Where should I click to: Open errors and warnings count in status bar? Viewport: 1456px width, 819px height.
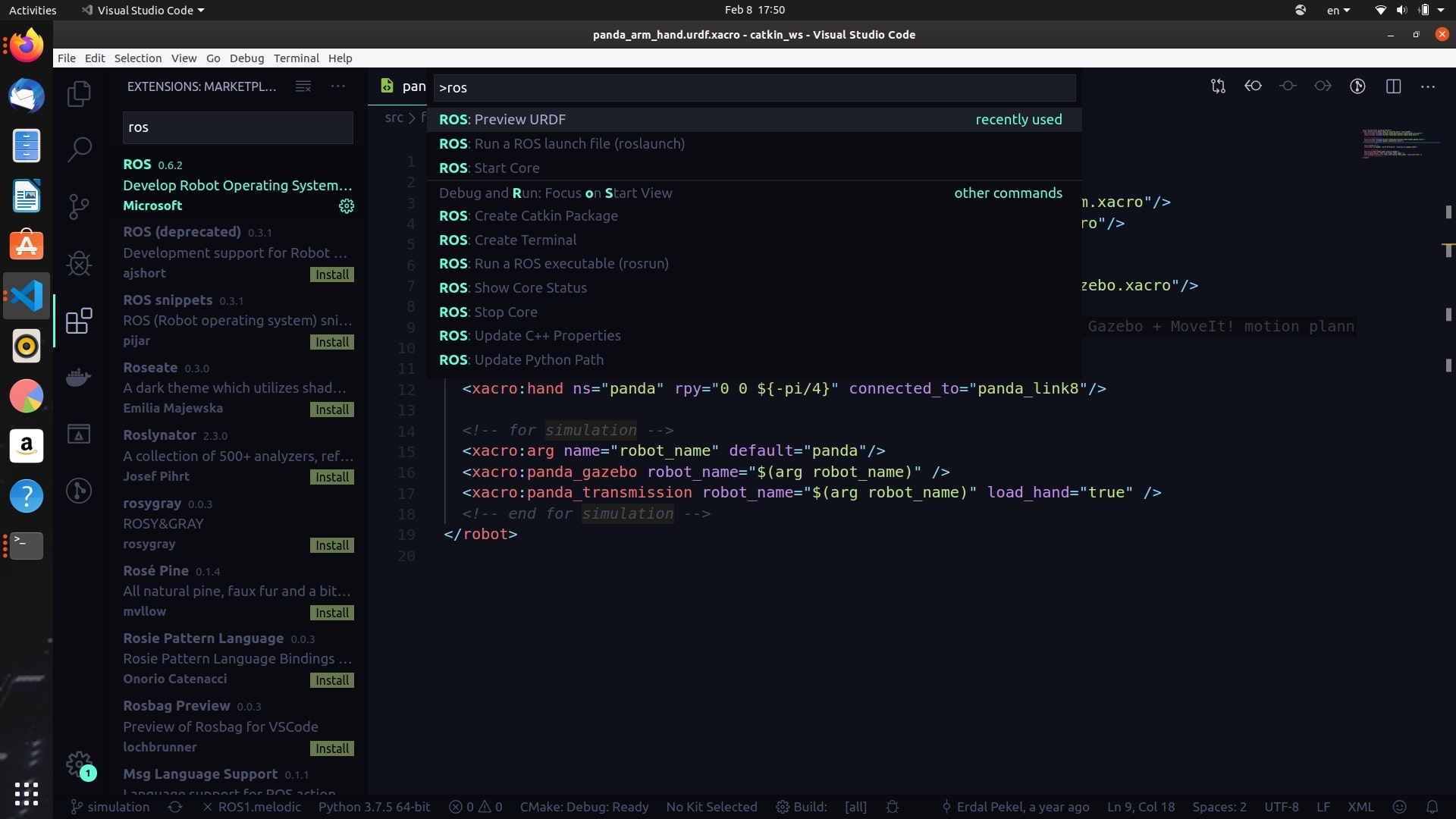pyautogui.click(x=475, y=807)
